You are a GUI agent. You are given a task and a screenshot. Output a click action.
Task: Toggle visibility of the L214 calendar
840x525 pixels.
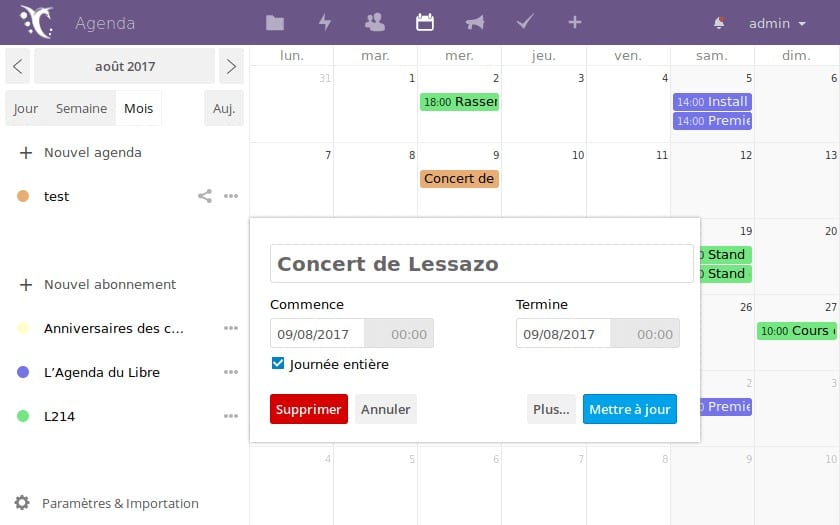point(23,416)
